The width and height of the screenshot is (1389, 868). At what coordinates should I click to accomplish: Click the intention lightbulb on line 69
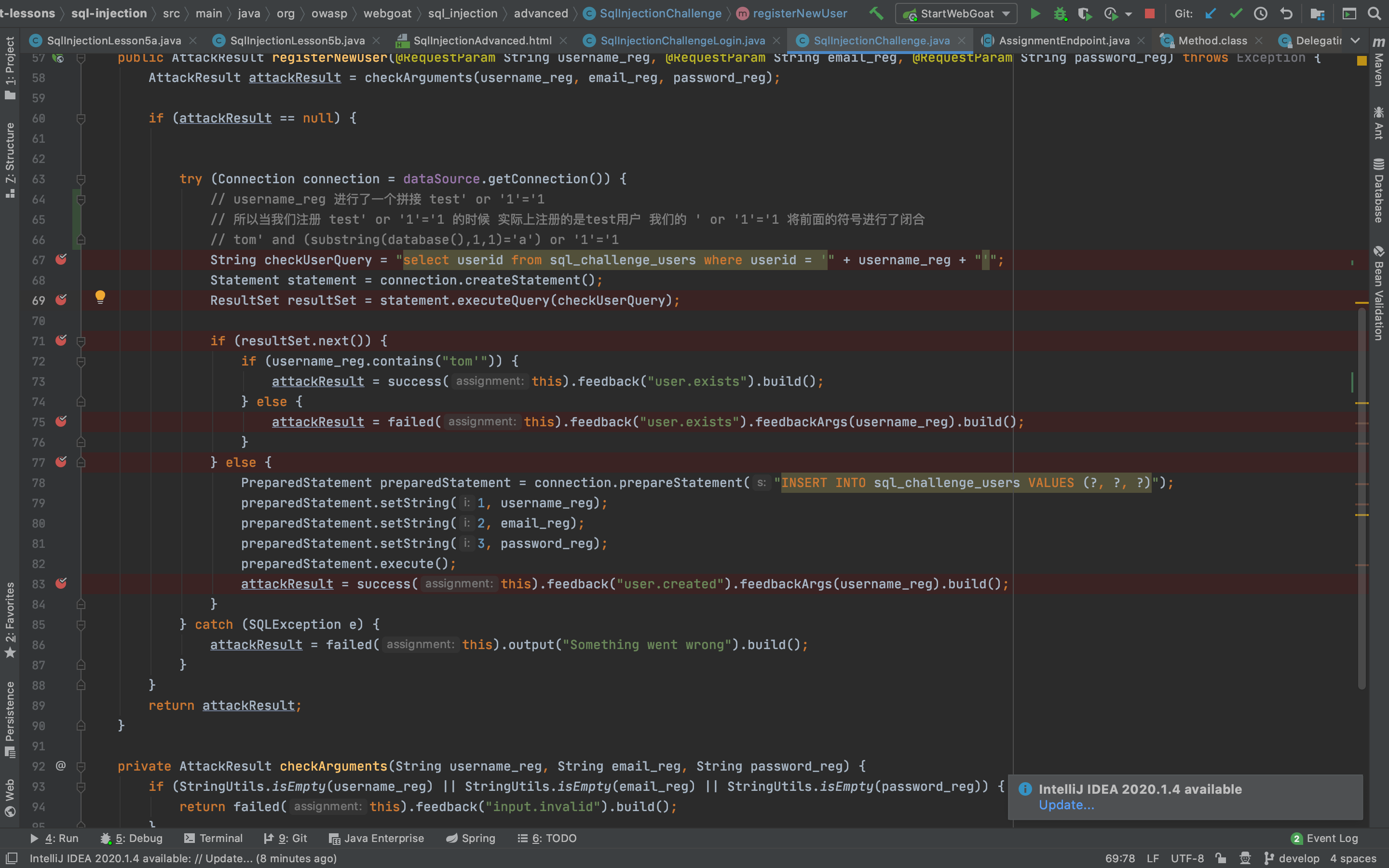[x=100, y=296]
